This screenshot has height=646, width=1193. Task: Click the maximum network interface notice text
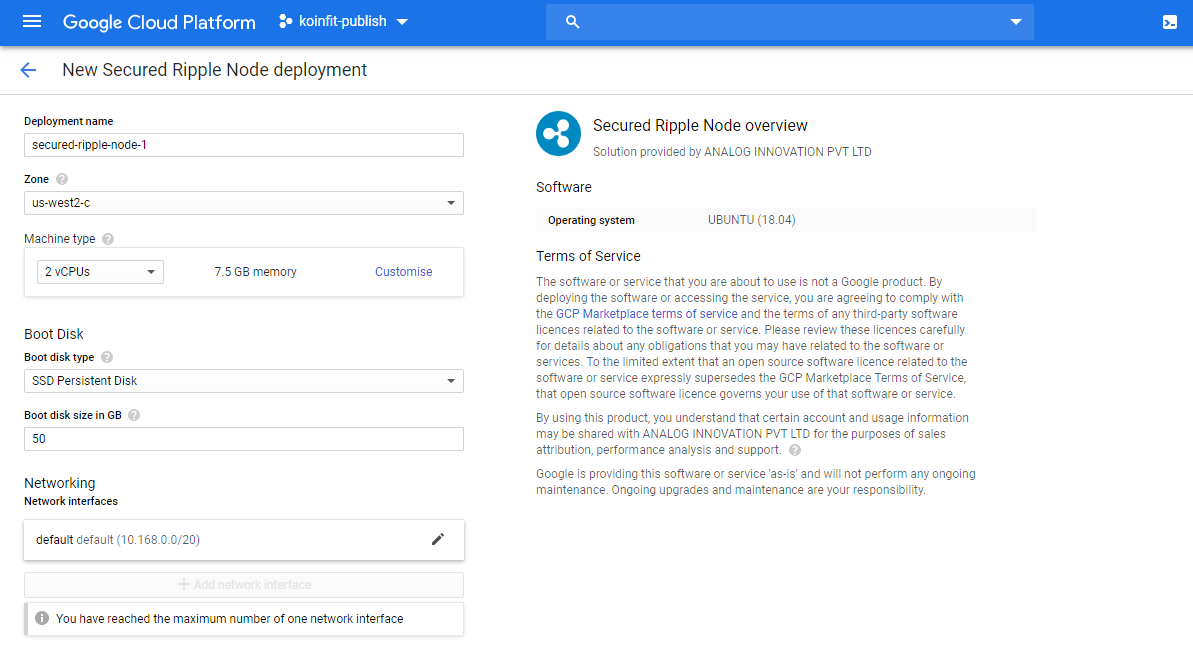230,619
